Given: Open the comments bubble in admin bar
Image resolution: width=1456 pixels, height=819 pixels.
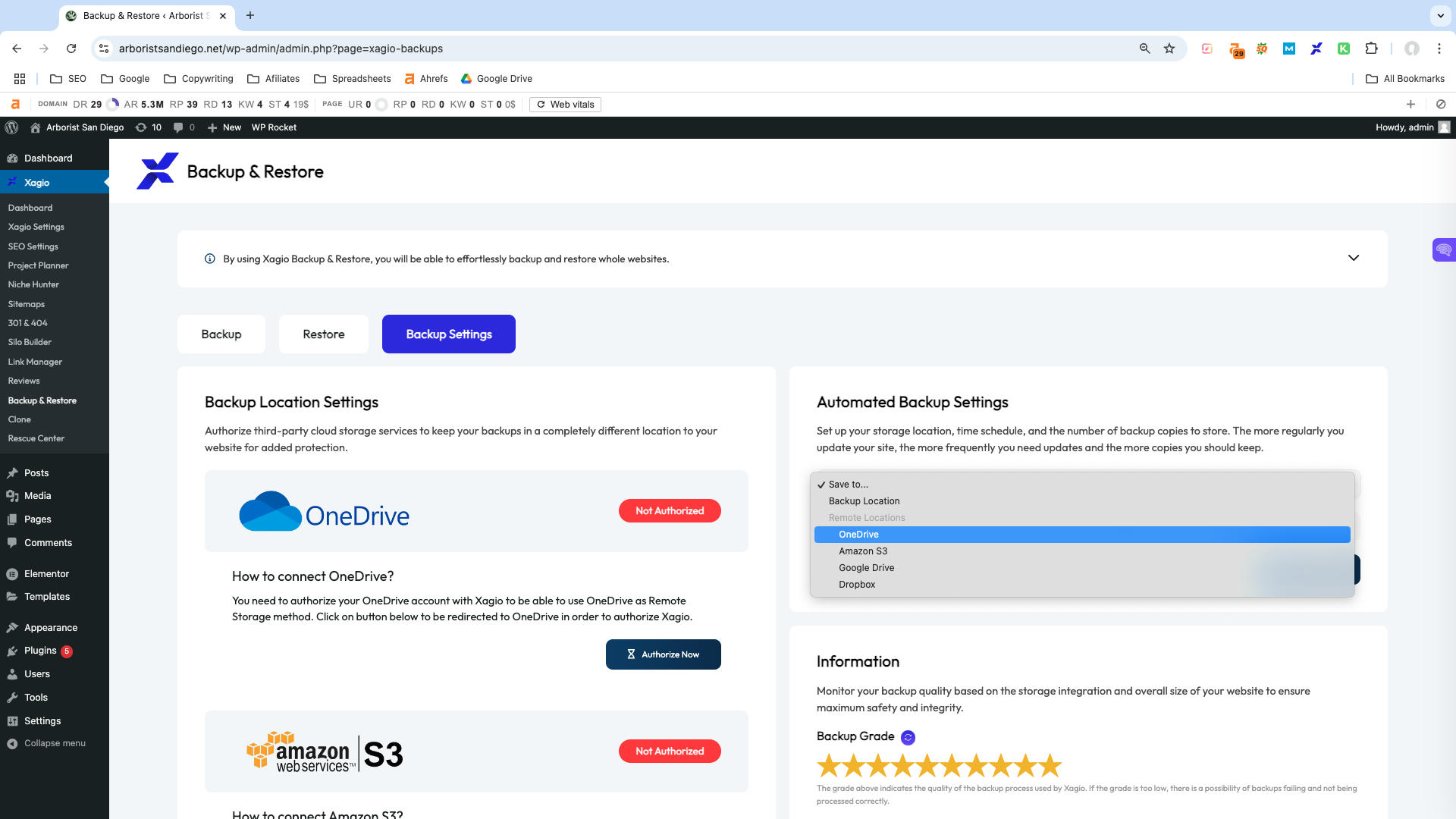Looking at the screenshot, I should [x=184, y=127].
